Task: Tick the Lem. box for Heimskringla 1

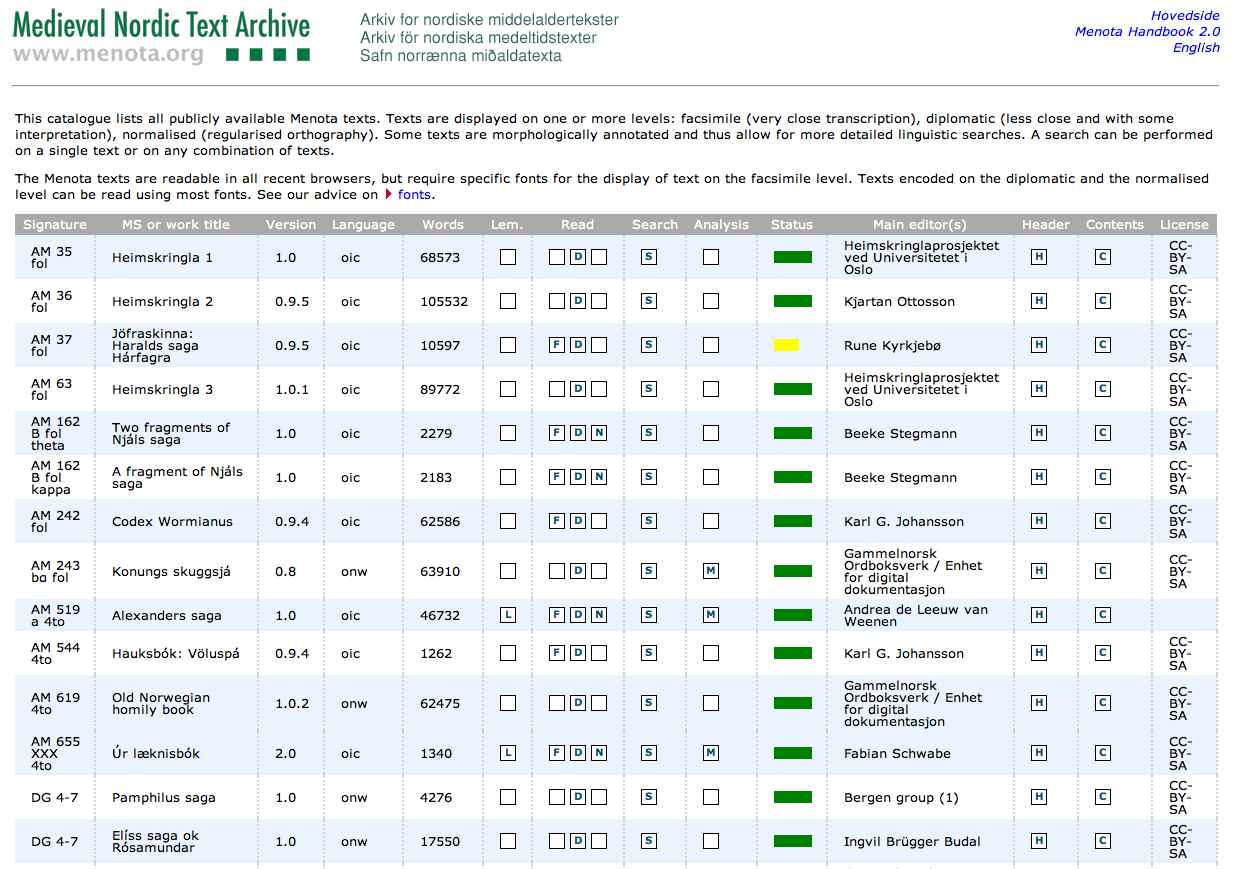Action: click(508, 257)
